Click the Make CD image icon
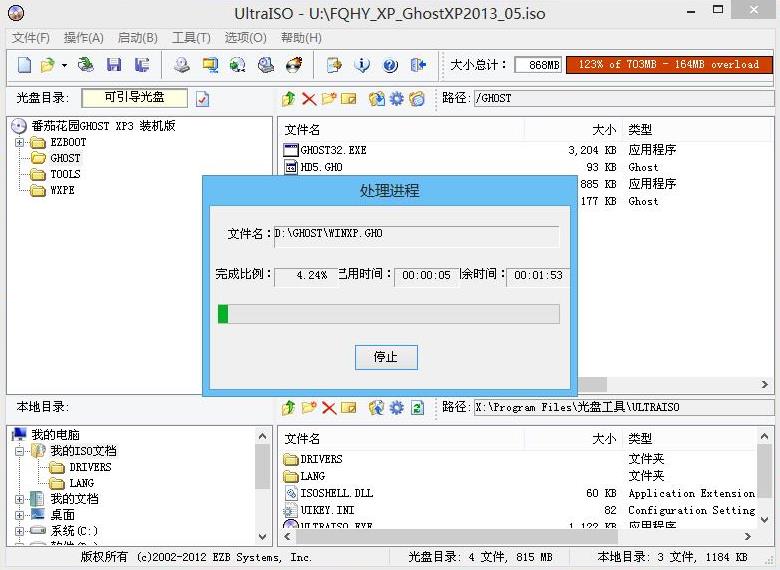780x570 pixels. pos(182,65)
